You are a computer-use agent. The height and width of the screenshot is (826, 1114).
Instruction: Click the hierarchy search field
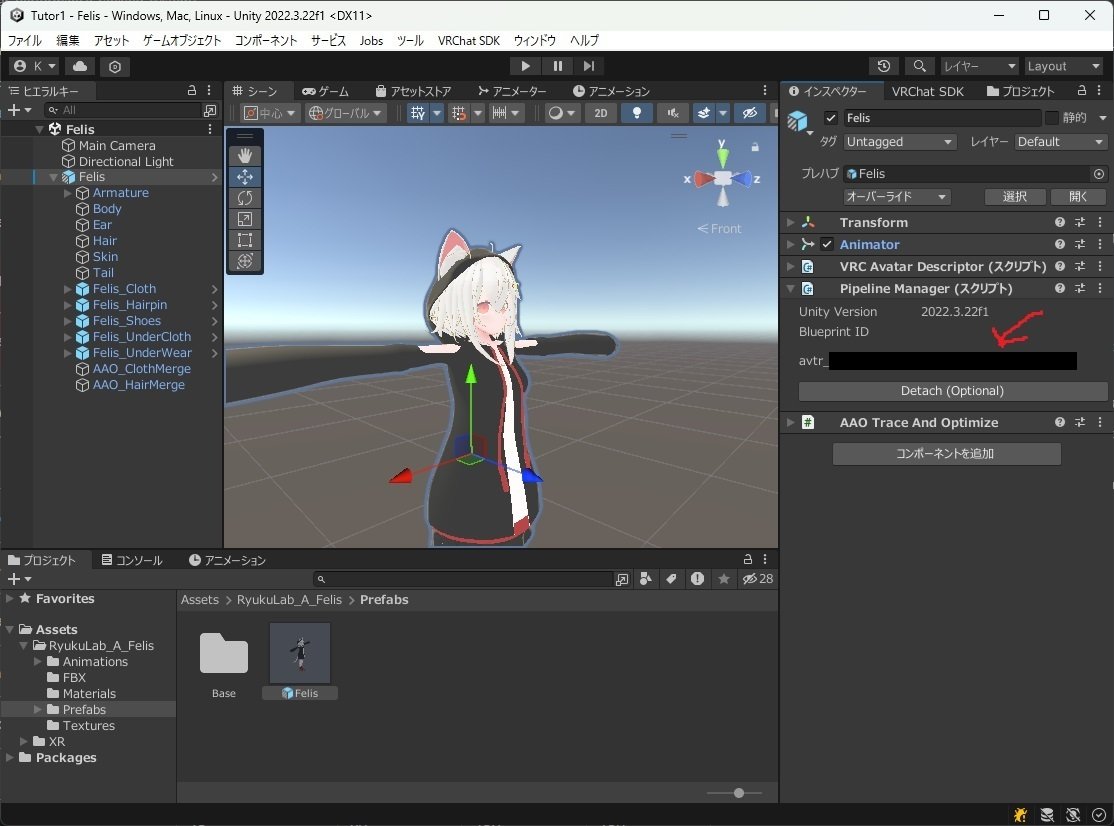(125, 110)
